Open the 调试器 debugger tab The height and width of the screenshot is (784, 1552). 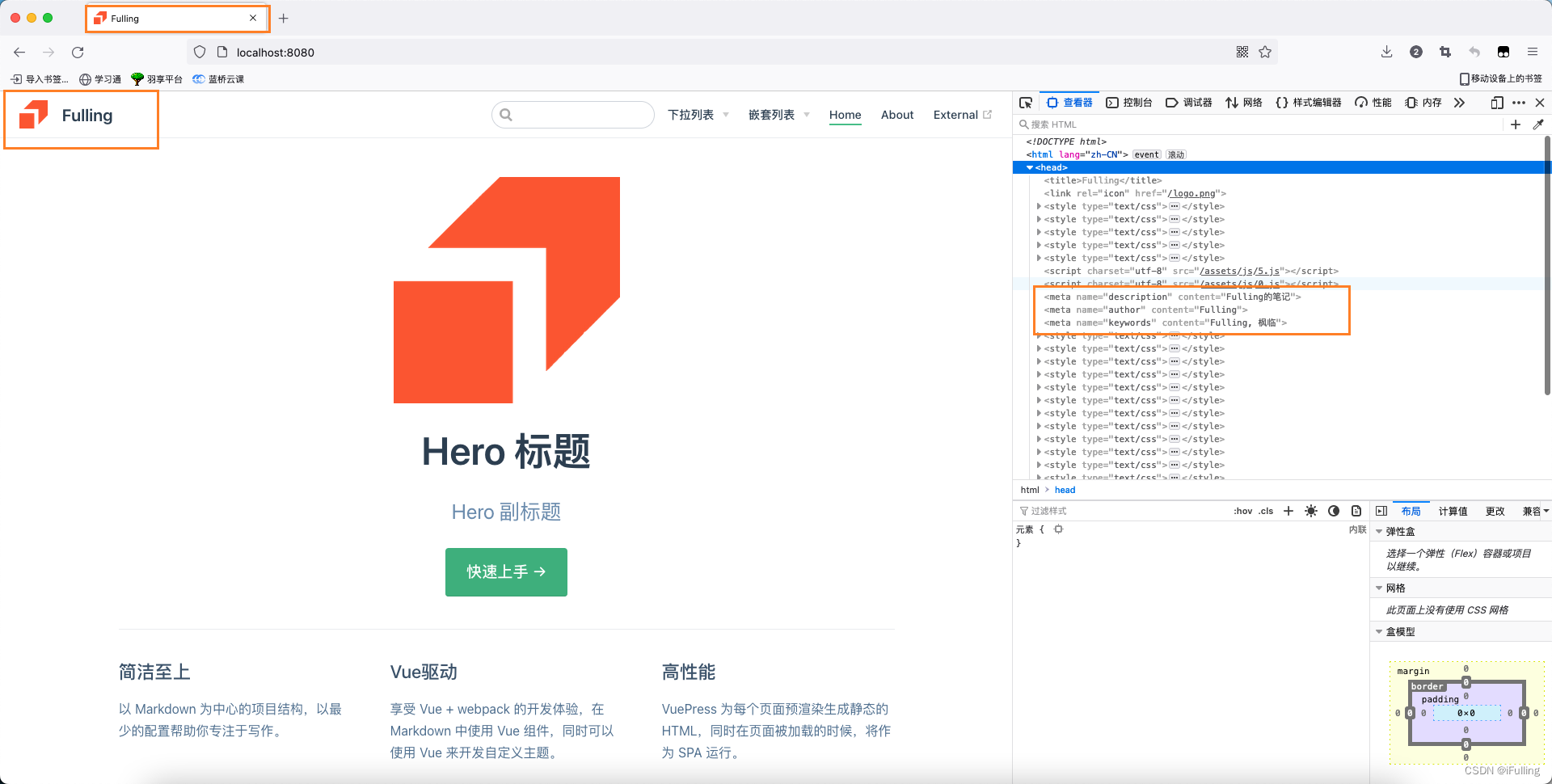(x=1189, y=103)
